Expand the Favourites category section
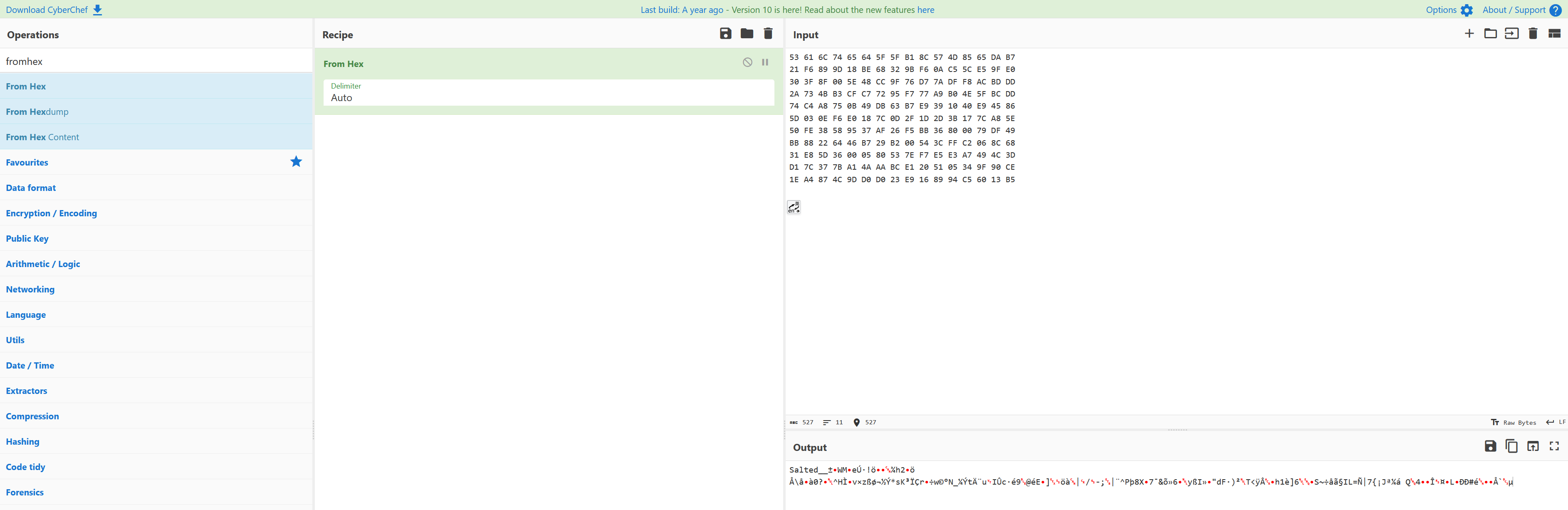Image resolution: width=1568 pixels, height=510 pixels. tap(27, 161)
